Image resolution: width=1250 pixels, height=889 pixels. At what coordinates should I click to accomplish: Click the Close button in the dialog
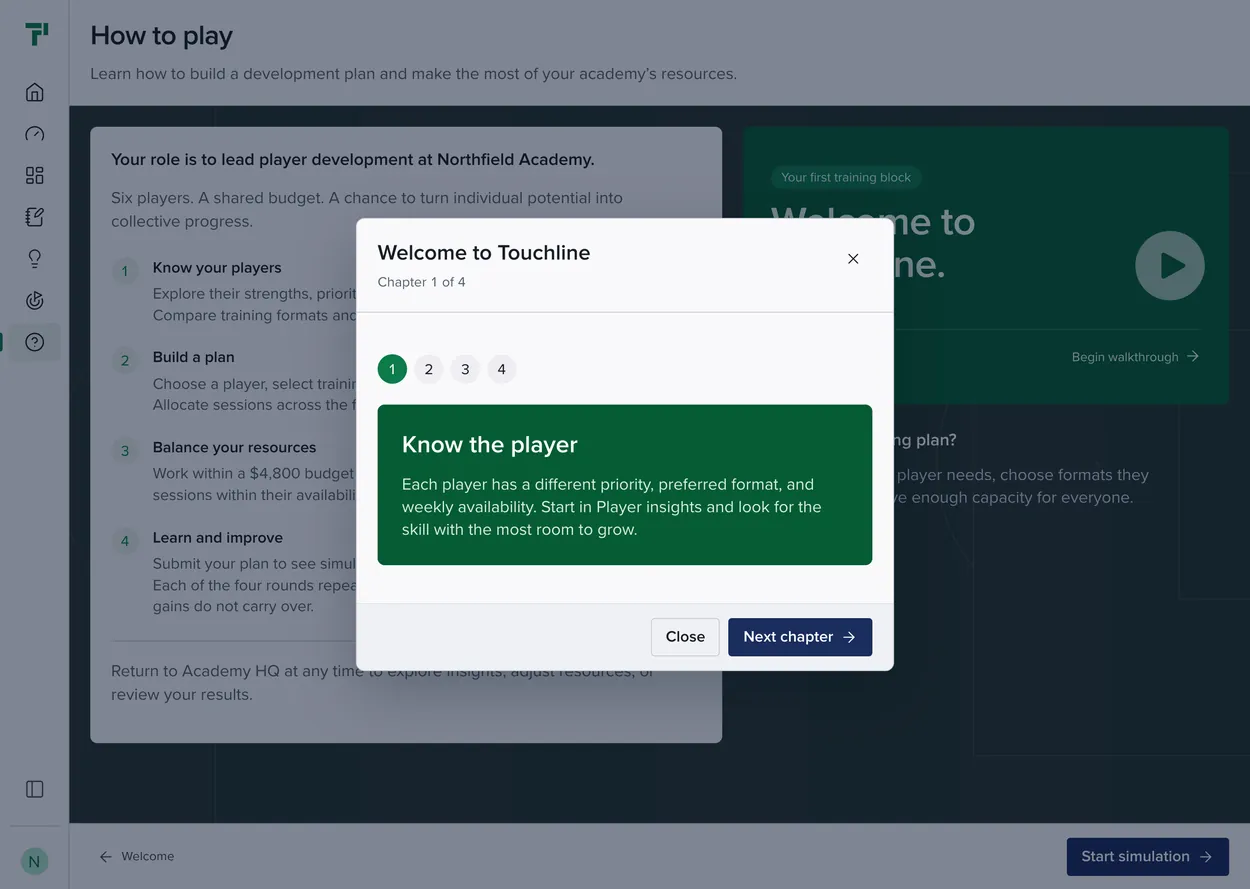coord(685,637)
